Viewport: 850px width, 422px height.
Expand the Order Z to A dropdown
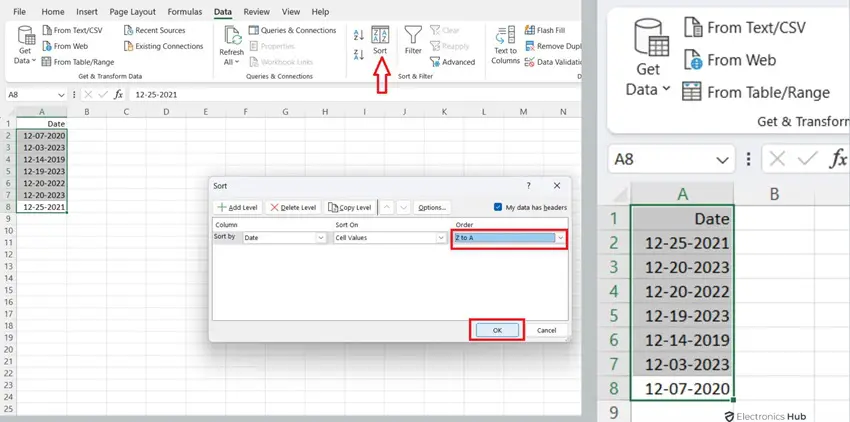click(x=561, y=238)
